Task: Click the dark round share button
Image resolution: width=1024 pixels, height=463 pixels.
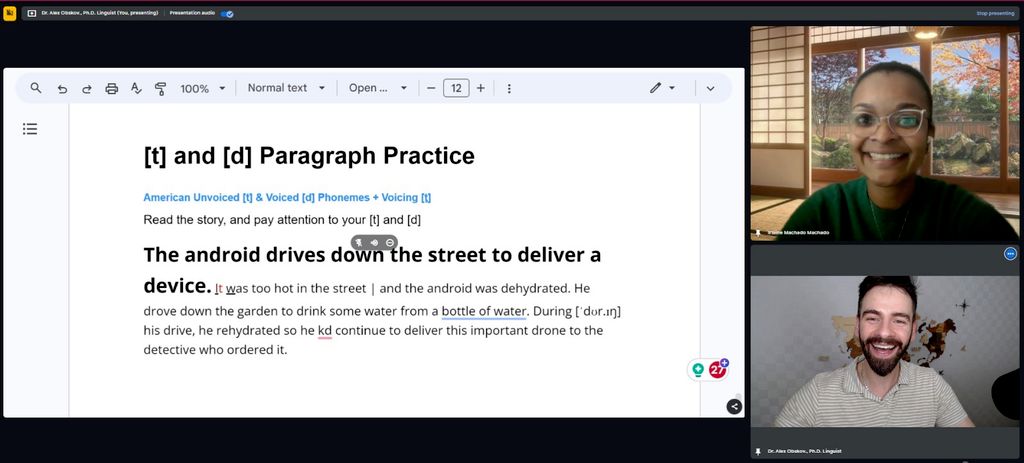Action: 734,406
